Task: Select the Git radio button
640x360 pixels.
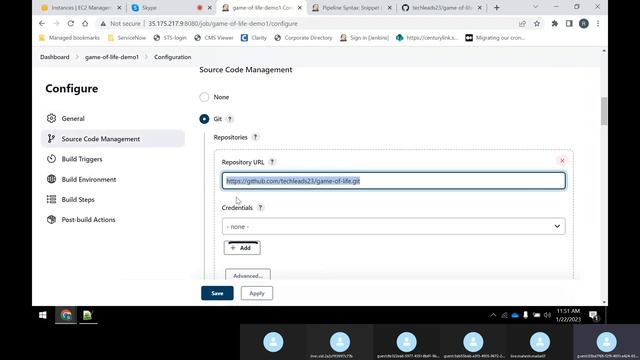Action: [x=204, y=119]
